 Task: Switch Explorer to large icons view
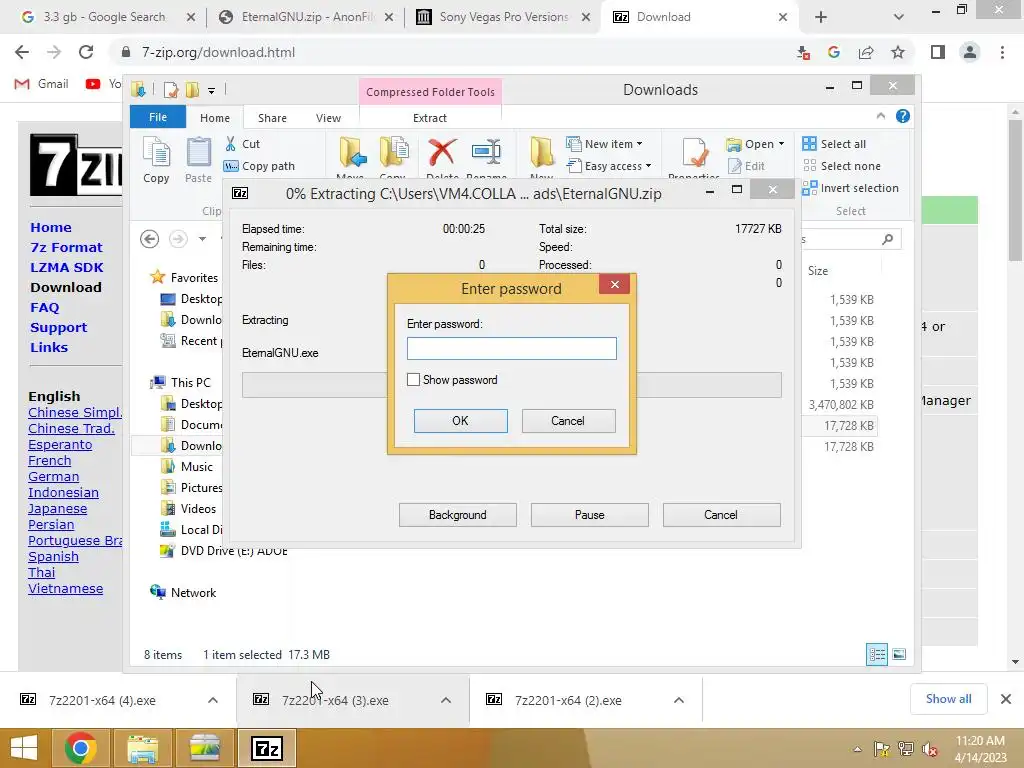(x=899, y=654)
